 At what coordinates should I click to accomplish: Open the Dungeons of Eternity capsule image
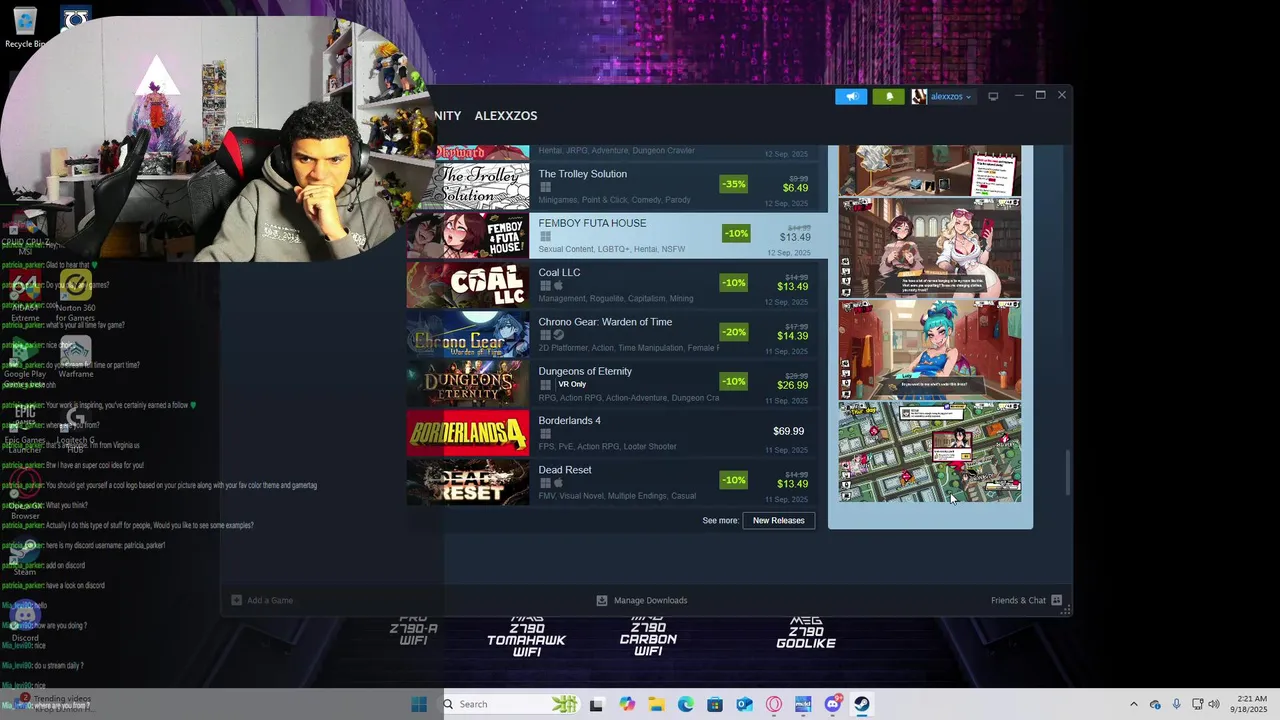coord(468,384)
